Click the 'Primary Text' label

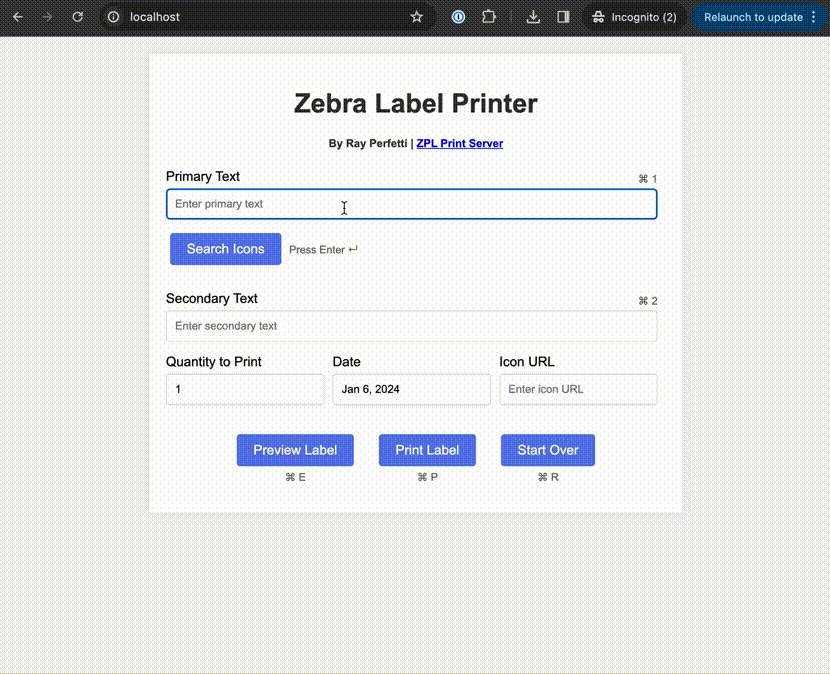pos(203,176)
